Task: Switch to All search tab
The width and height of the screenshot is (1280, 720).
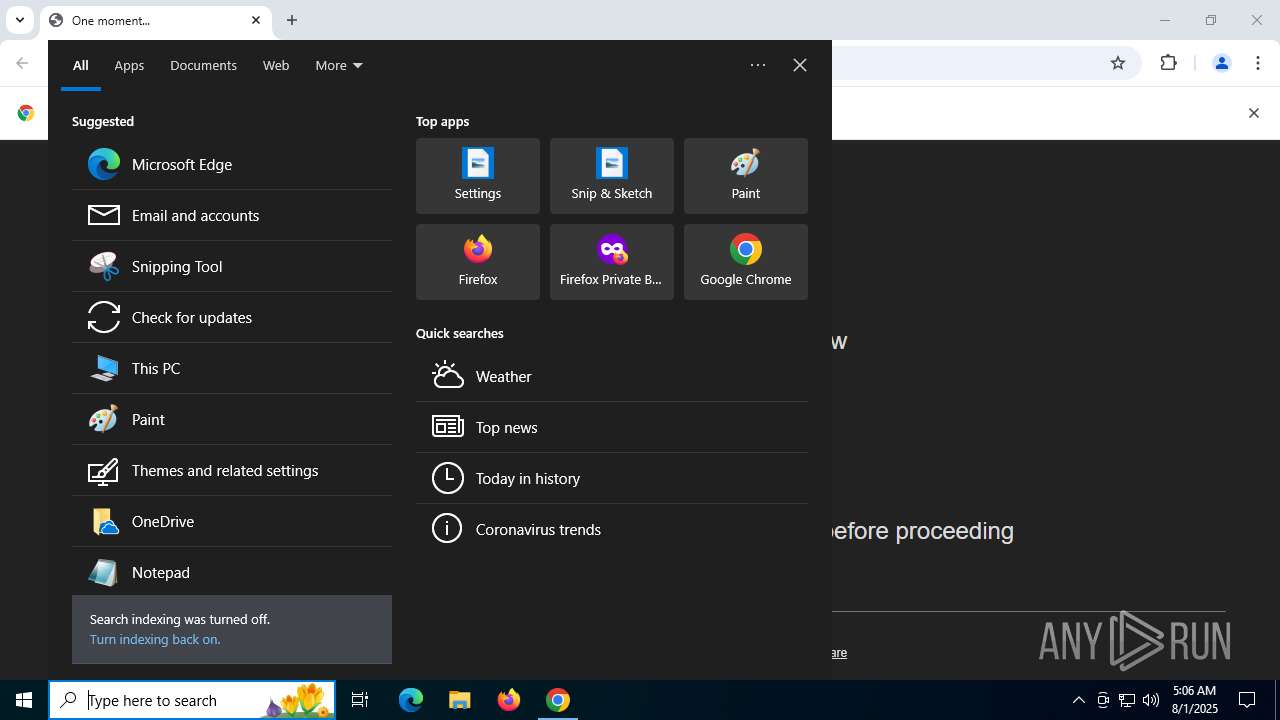Action: 81,65
